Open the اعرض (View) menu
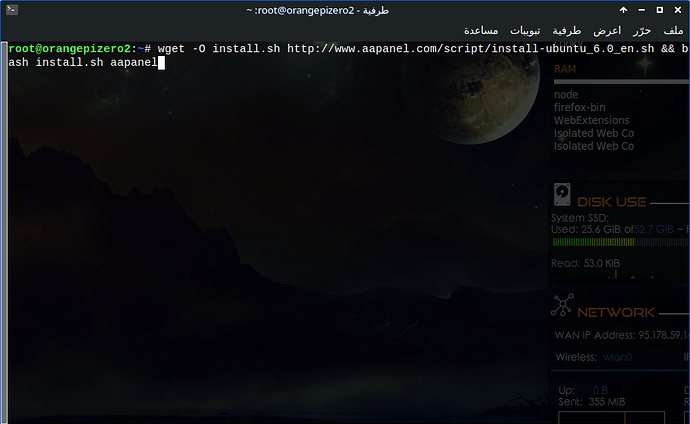Image resolution: width=690 pixels, height=424 pixels. [606, 30]
